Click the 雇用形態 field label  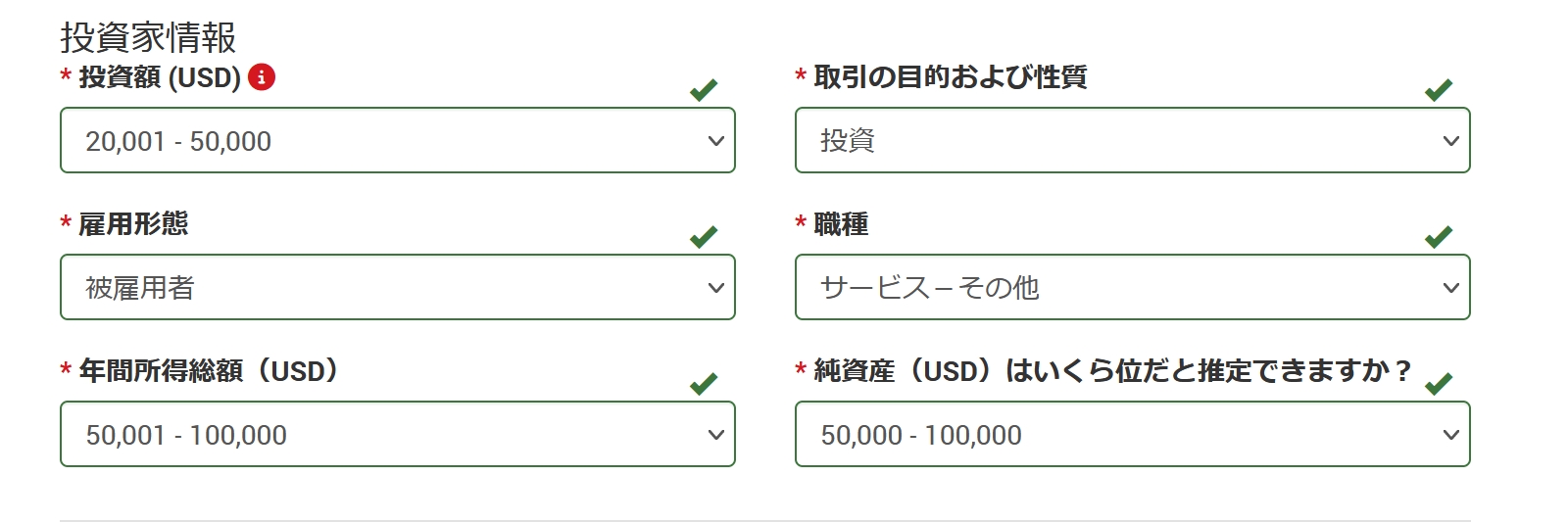[133, 224]
